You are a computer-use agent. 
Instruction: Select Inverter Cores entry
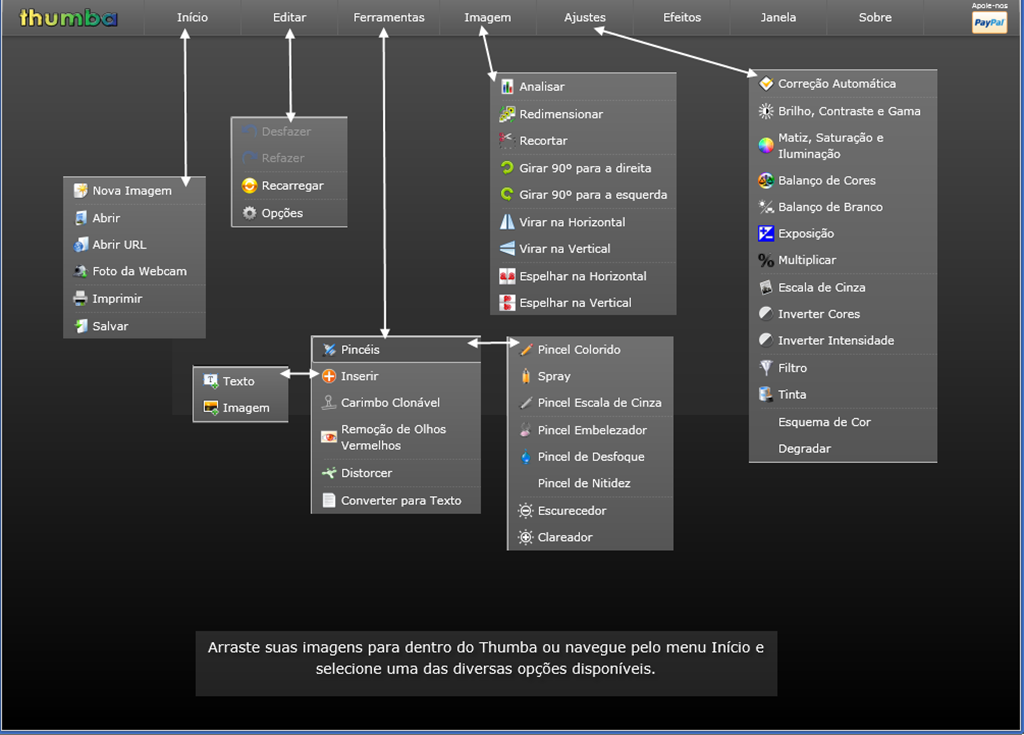(843, 314)
